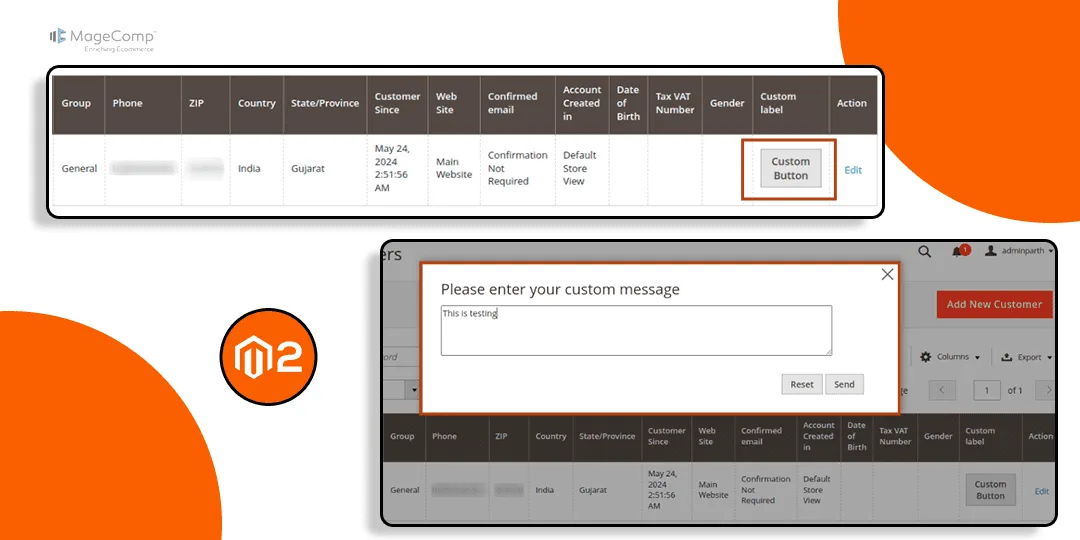Sort by State/Province header in top grid
Image resolution: width=1080 pixels, height=540 pixels.
point(325,105)
